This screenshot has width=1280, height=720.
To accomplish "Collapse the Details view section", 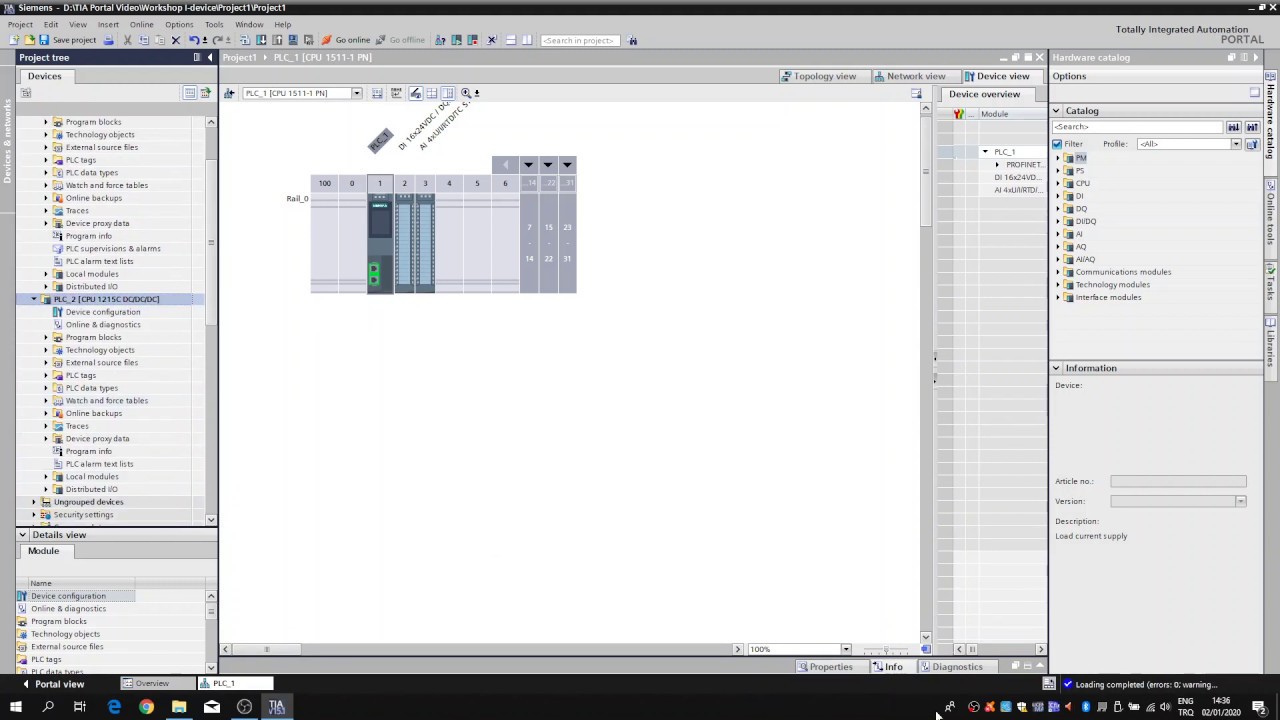I will [22, 535].
